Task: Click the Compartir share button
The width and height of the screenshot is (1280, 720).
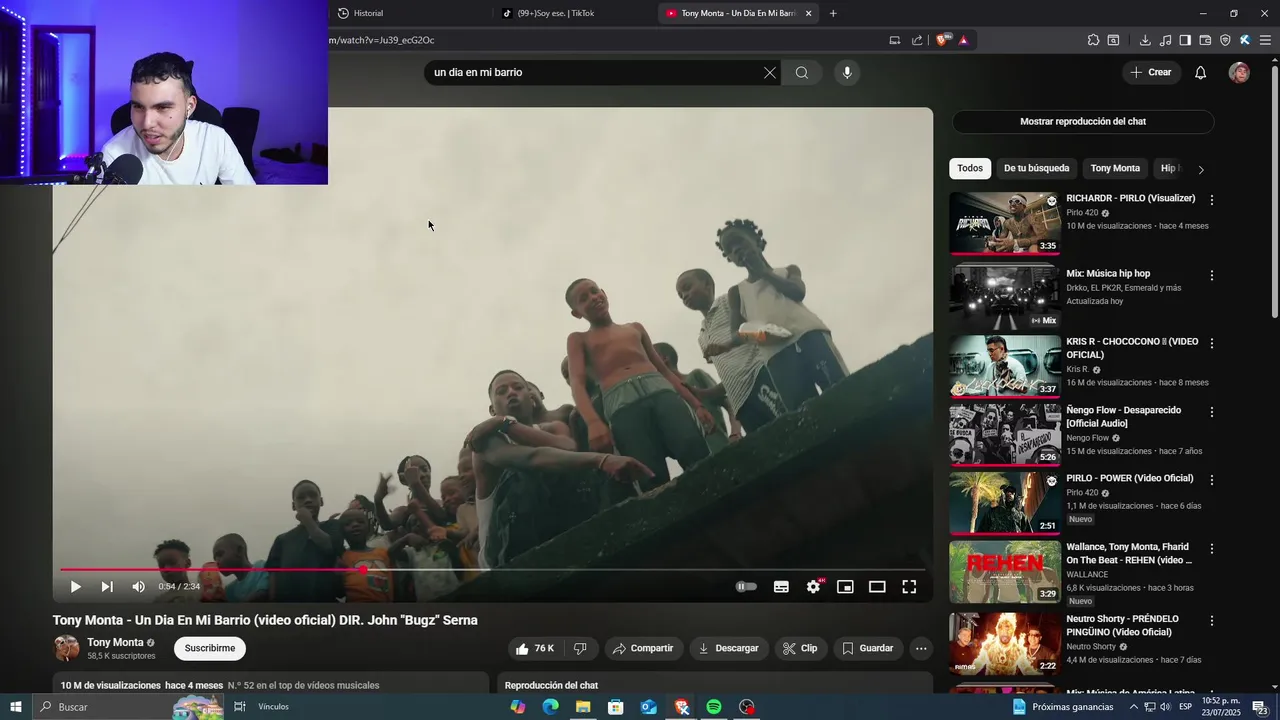Action: 643,648
